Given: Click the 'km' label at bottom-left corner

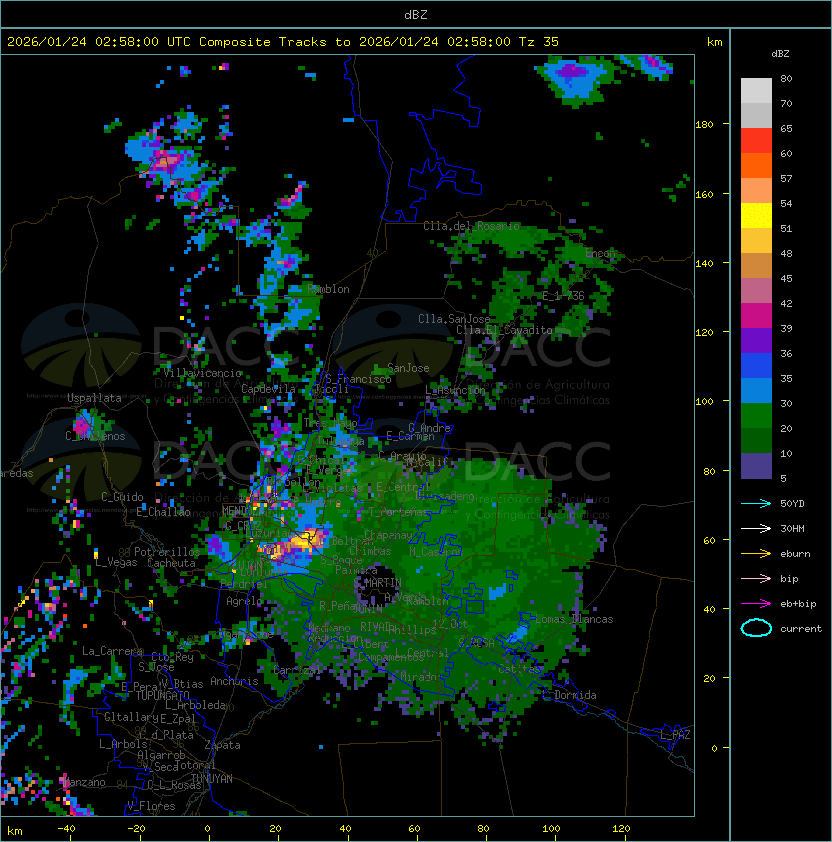Looking at the screenshot, I should click(15, 831).
